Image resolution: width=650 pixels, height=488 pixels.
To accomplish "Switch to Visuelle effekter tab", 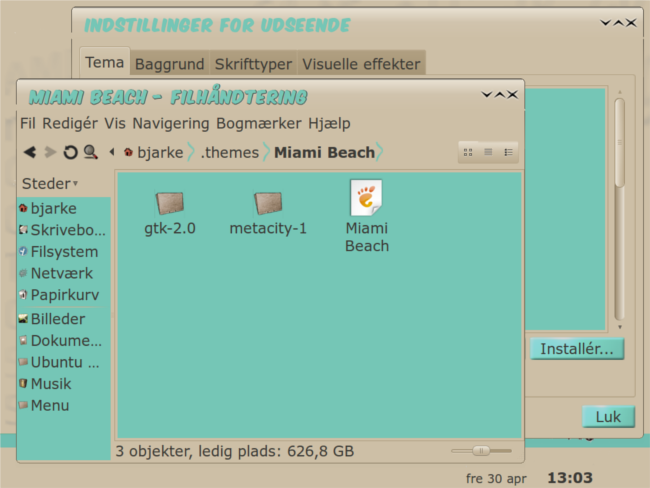I will [361, 64].
